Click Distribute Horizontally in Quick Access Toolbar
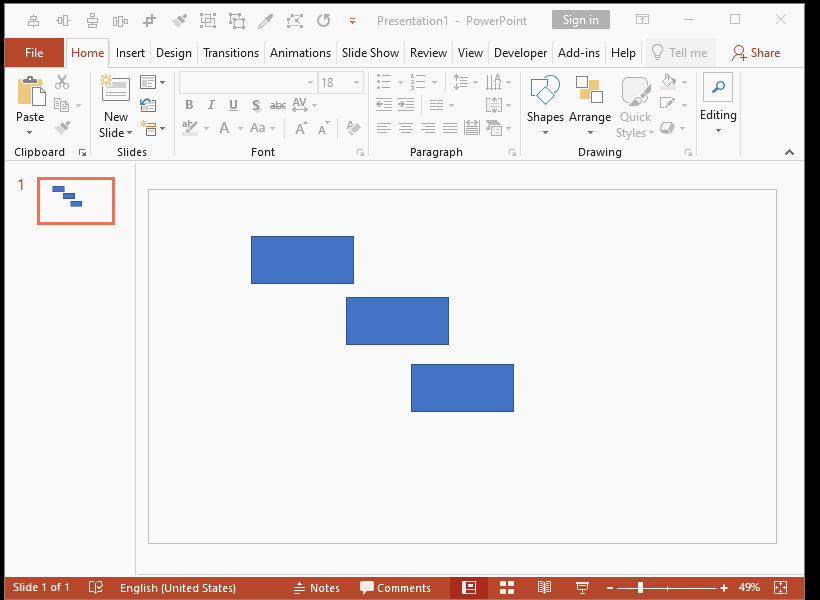This screenshot has width=820, height=600. (120, 21)
